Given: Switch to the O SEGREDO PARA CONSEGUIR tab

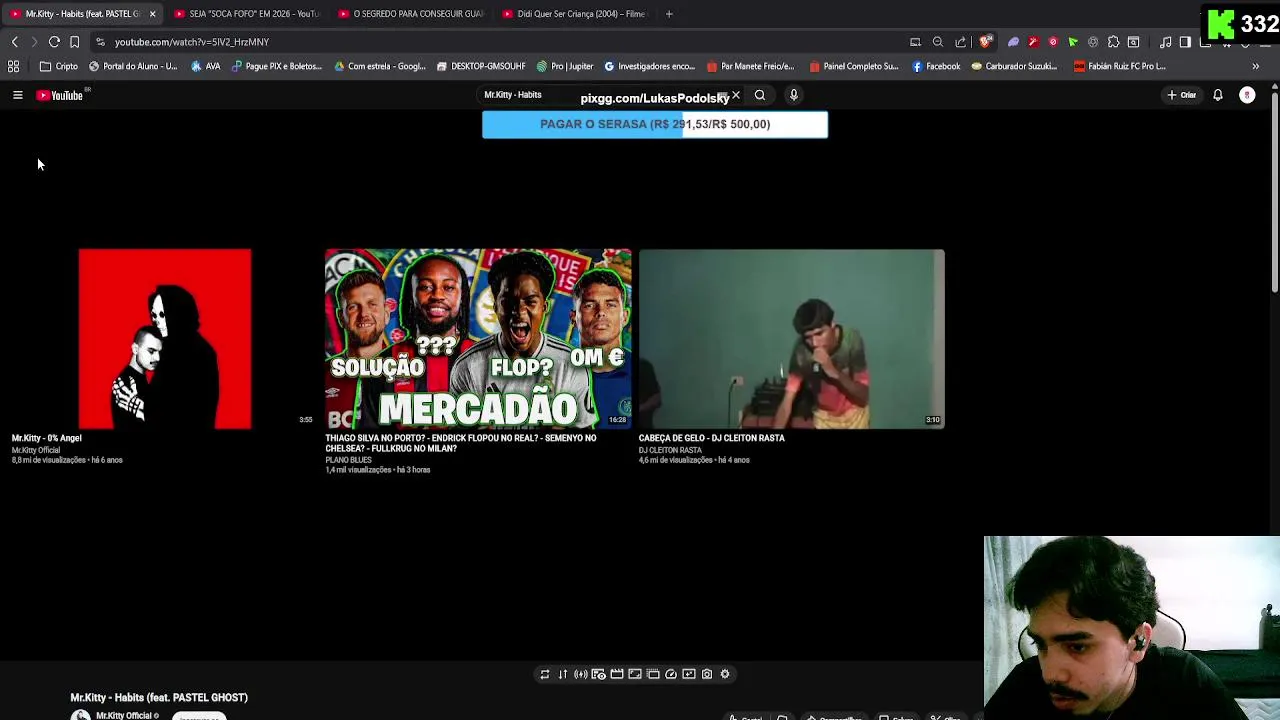Looking at the screenshot, I should click(411, 14).
